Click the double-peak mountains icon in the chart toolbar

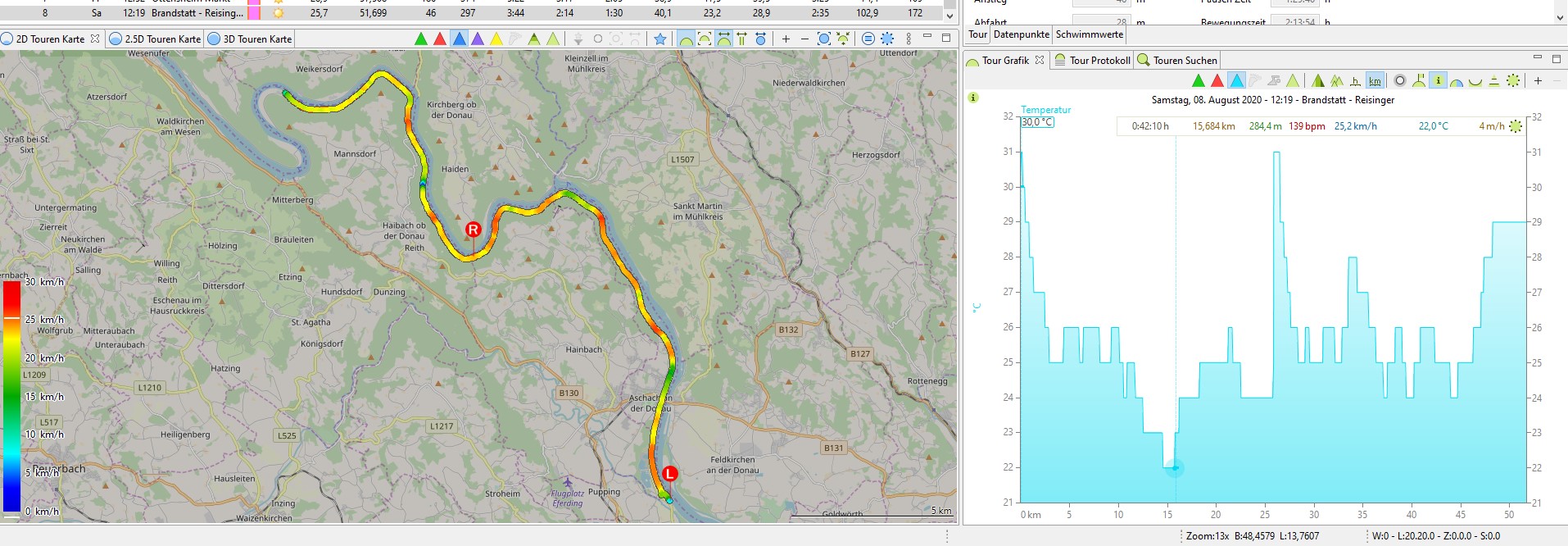pyautogui.click(x=1337, y=80)
